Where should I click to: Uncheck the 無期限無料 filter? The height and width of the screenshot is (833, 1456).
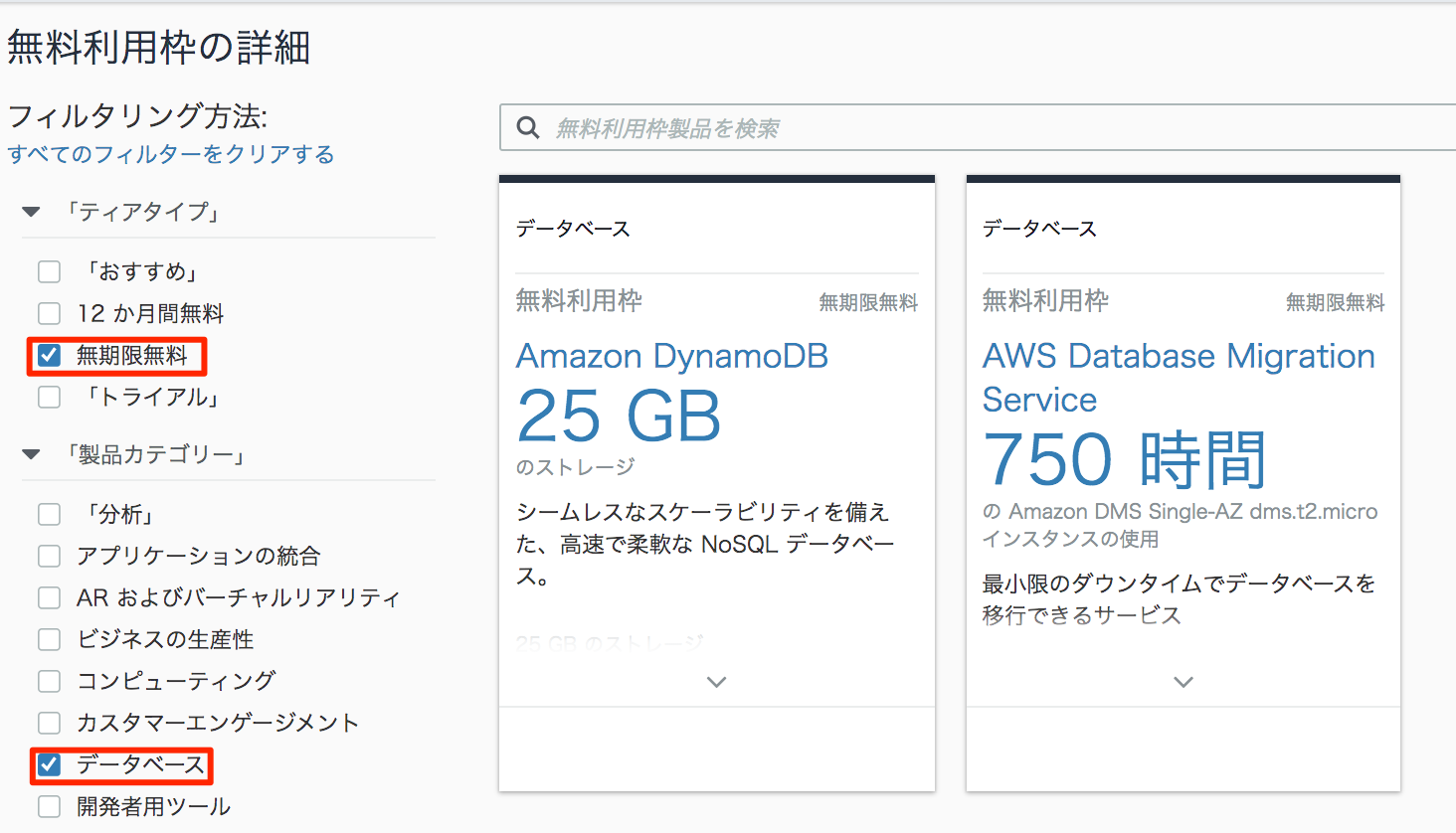pyautogui.click(x=49, y=355)
